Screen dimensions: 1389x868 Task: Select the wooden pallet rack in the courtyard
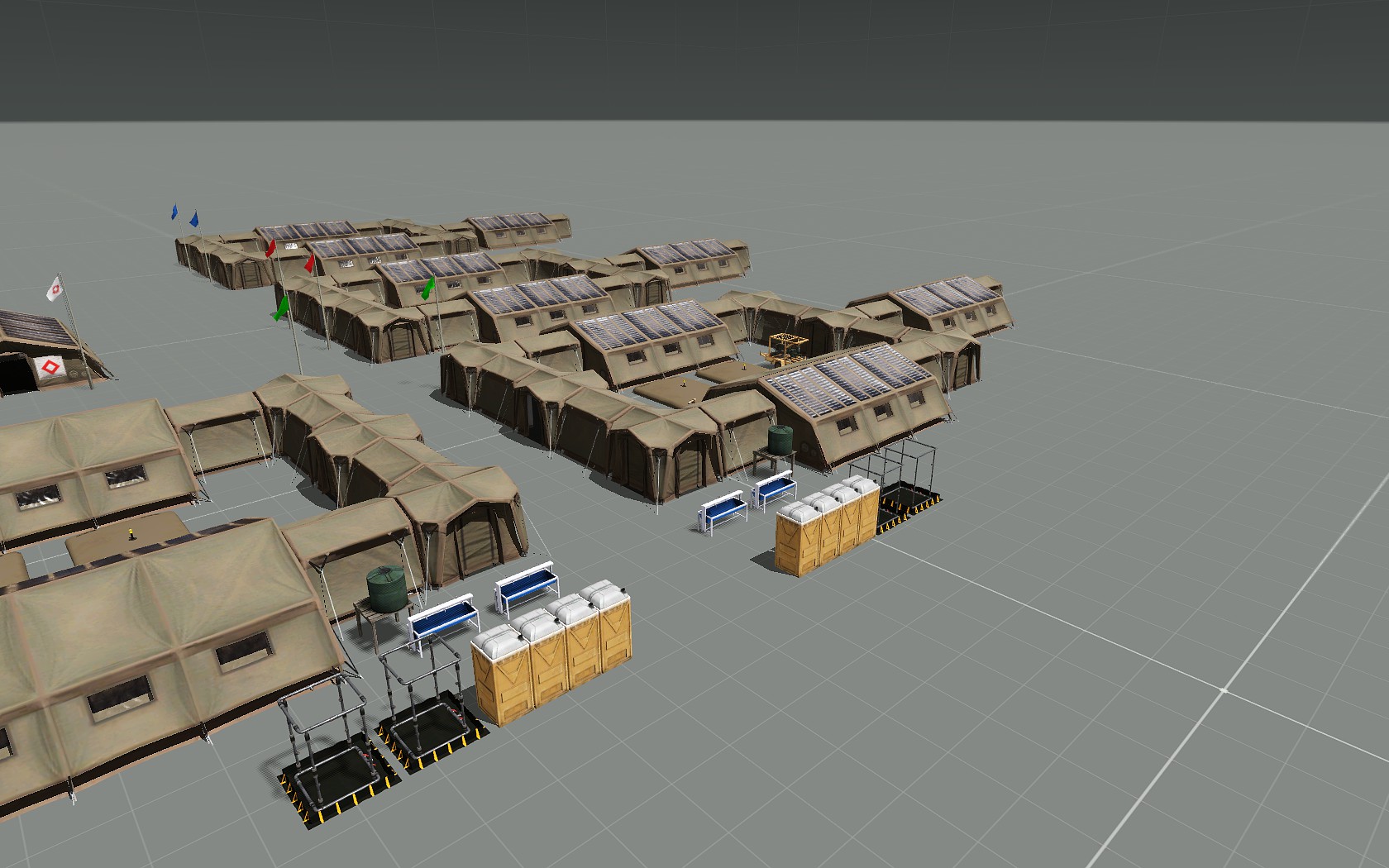tap(785, 348)
